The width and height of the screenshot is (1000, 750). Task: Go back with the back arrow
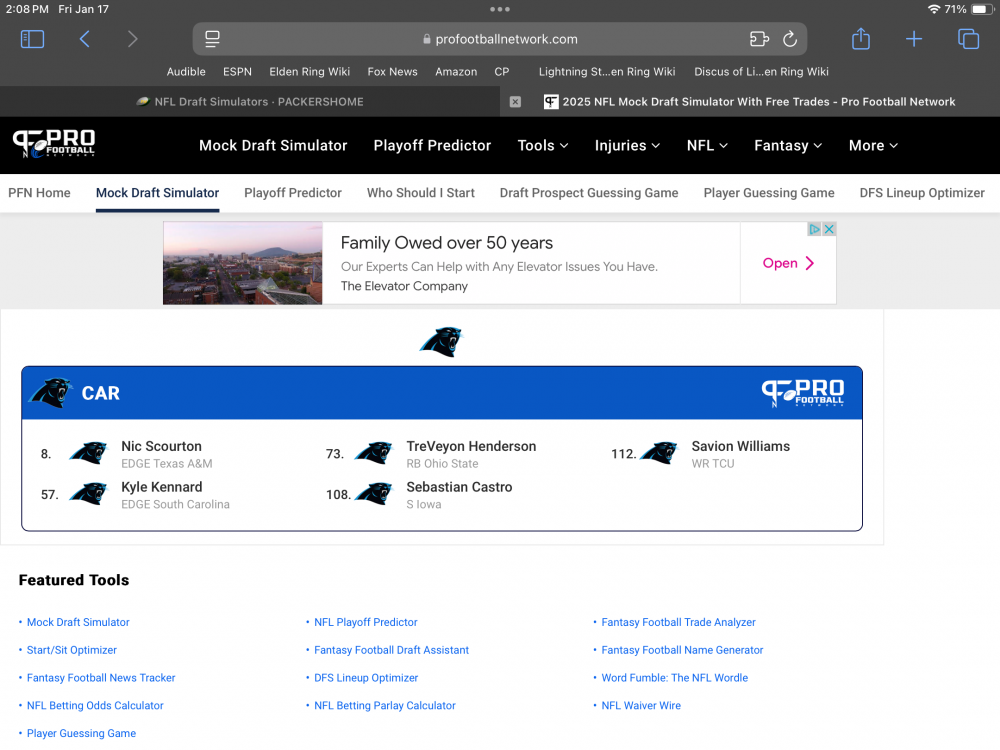pyautogui.click(x=85, y=39)
